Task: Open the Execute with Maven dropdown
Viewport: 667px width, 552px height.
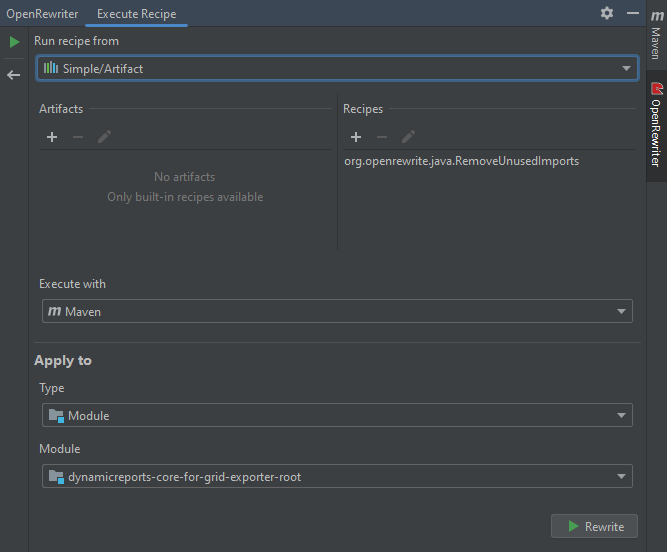Action: click(337, 311)
